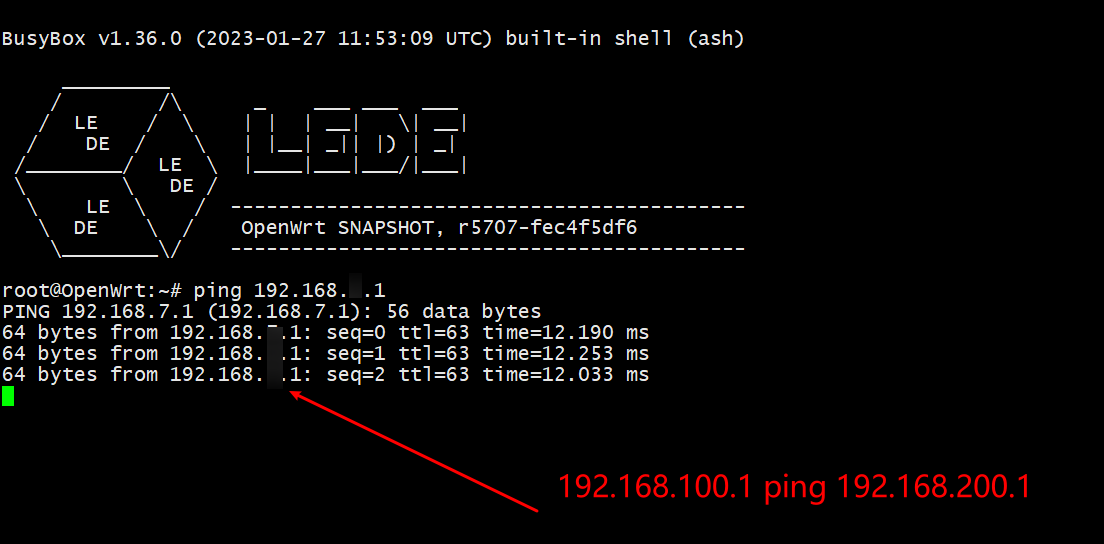This screenshot has height=544, width=1104.
Task: Click the LEDE hexagon ASCII logo
Action: [115, 175]
